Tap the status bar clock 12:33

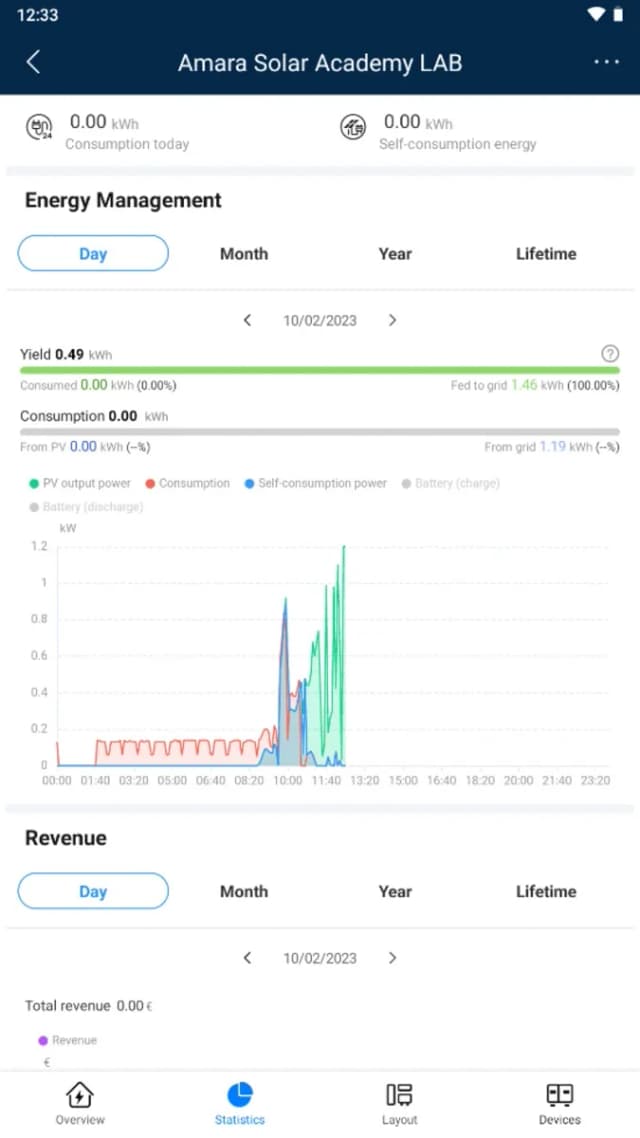tap(37, 15)
